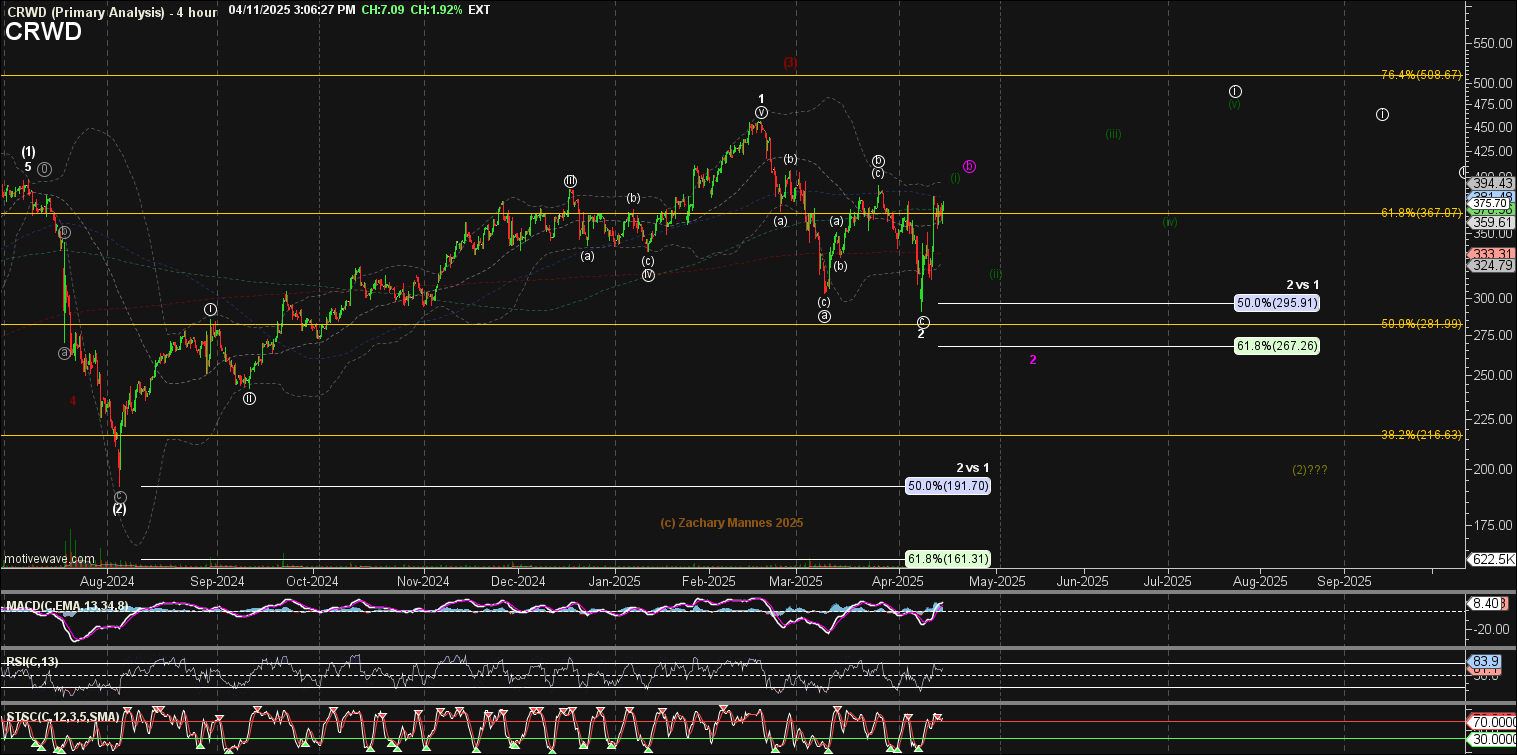Click the 70.000 stochastic level tag
The height and width of the screenshot is (755, 1517).
[1492, 721]
